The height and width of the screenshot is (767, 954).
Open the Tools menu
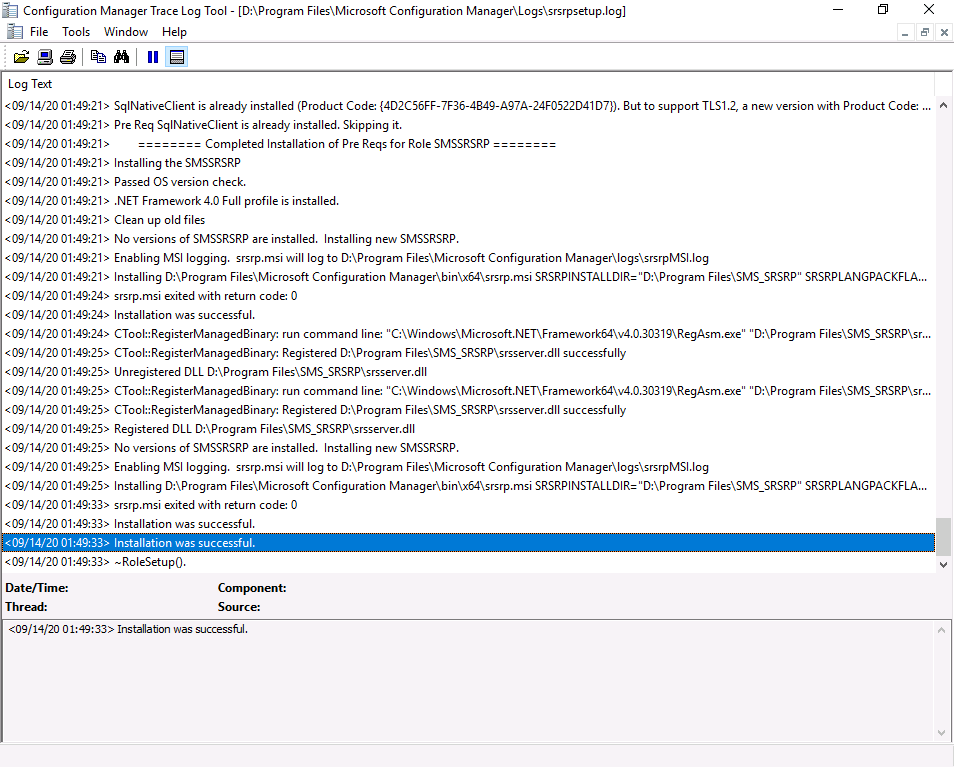76,32
